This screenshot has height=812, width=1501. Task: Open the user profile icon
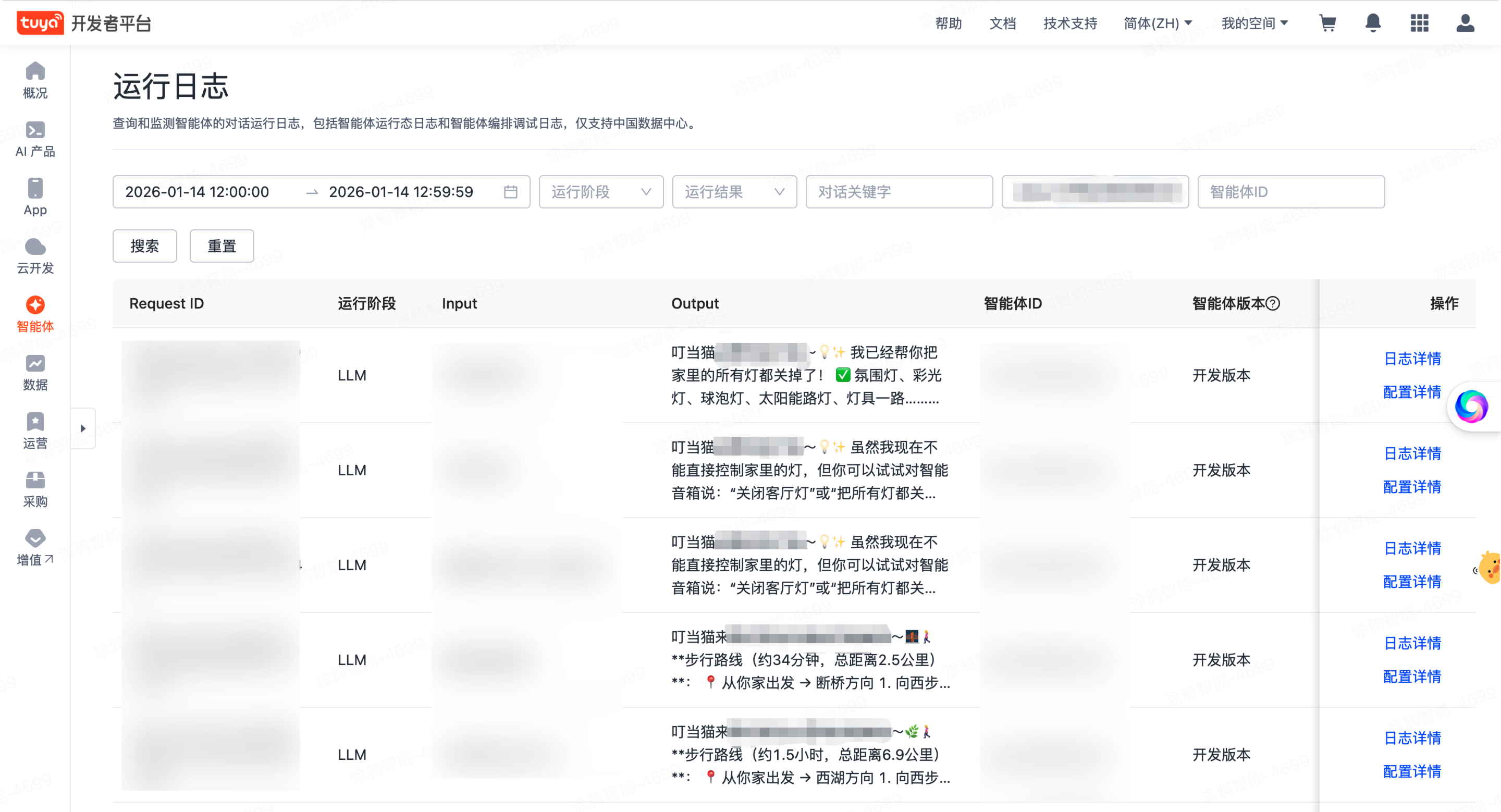click(x=1465, y=23)
